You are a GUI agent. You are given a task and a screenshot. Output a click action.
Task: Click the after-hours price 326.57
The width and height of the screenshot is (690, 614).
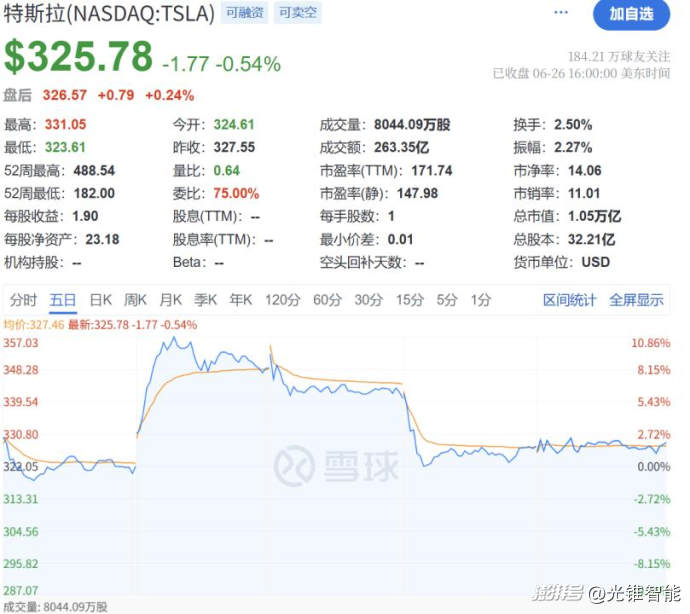(65, 95)
